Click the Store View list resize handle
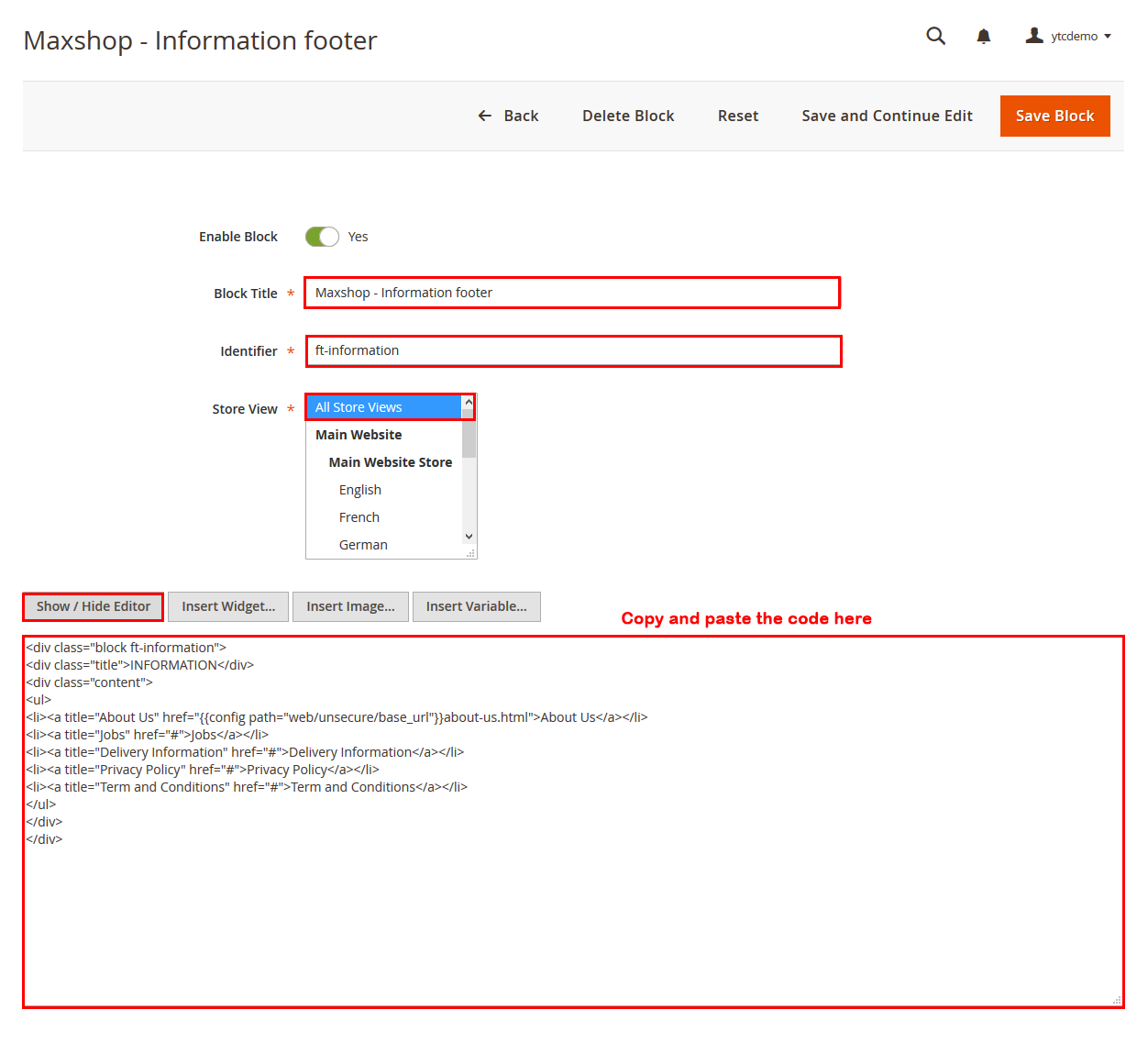This screenshot has height=1054, width=1148. [x=471, y=553]
